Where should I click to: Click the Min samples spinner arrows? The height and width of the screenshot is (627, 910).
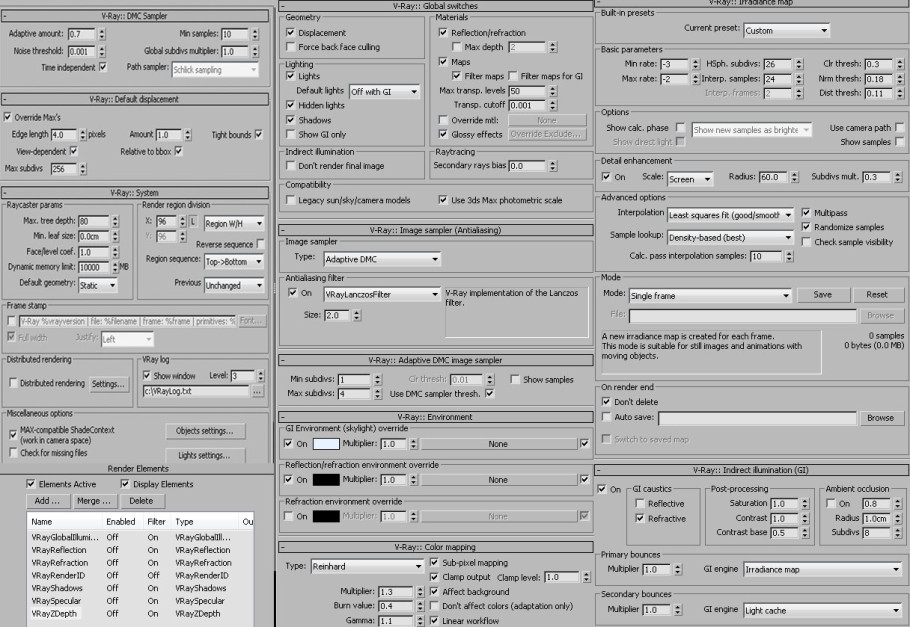coord(255,34)
